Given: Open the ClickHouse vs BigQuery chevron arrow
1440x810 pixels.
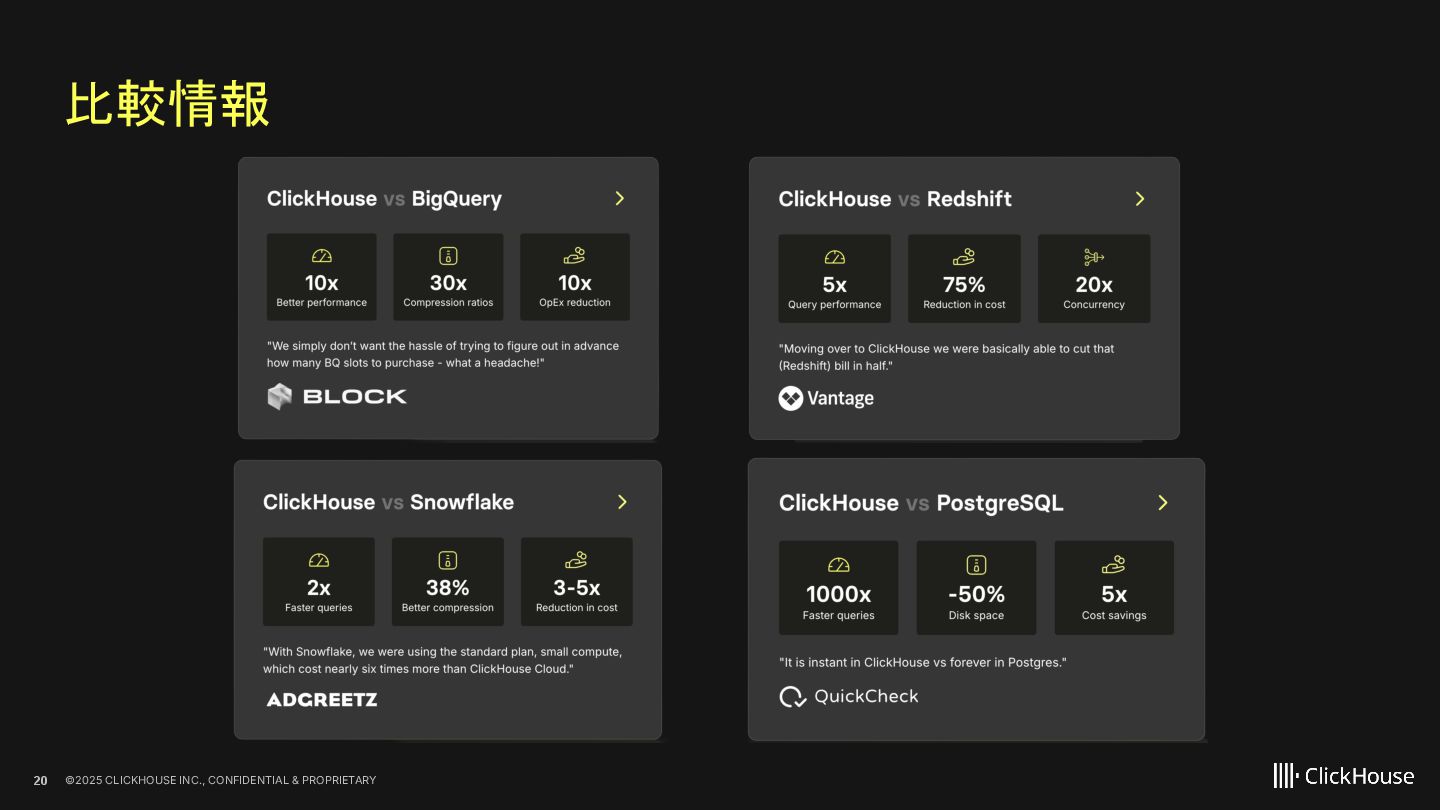Looking at the screenshot, I should [620, 199].
